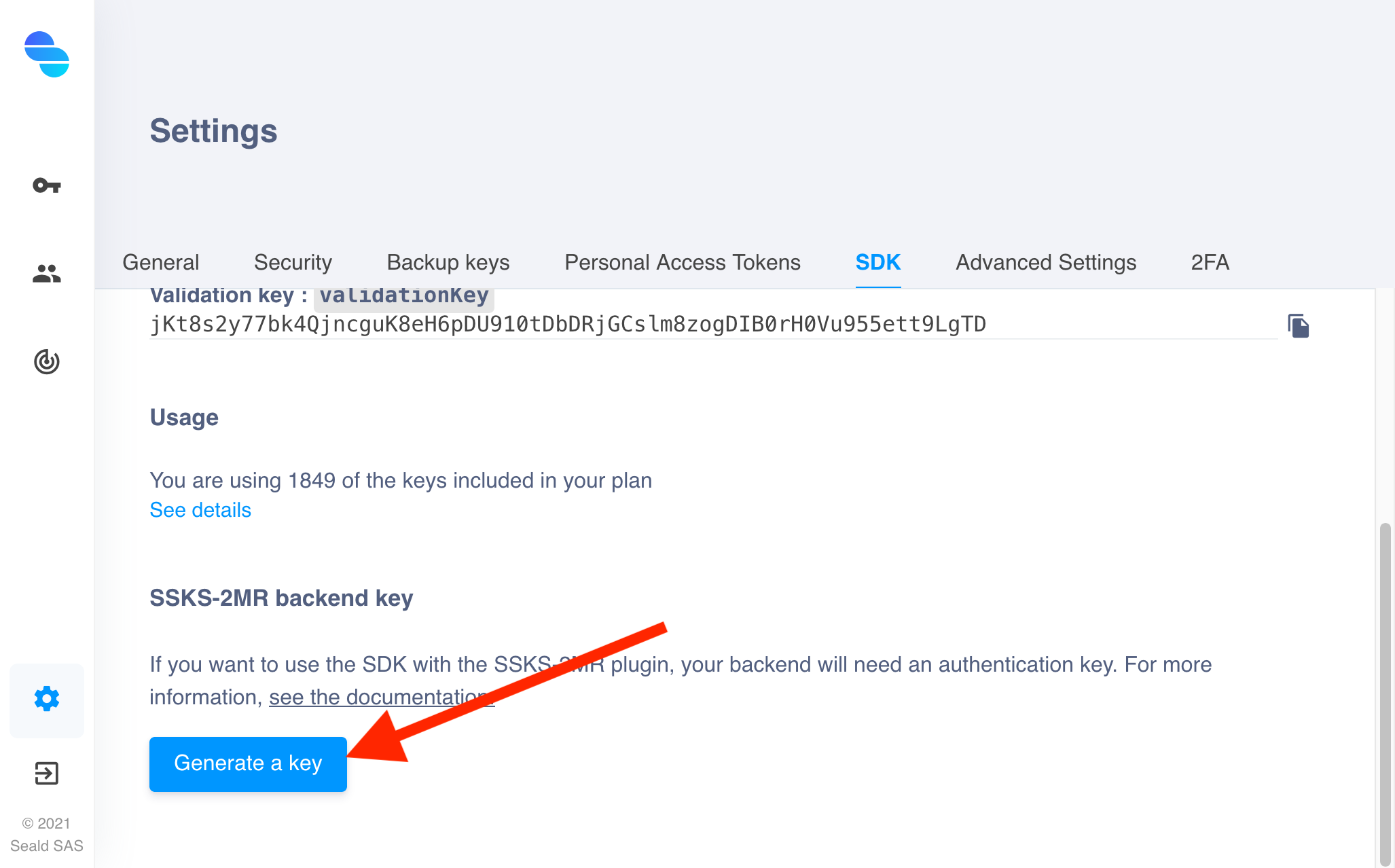This screenshot has width=1395, height=868.
Task: Open the See details usage link
Action: click(x=200, y=510)
